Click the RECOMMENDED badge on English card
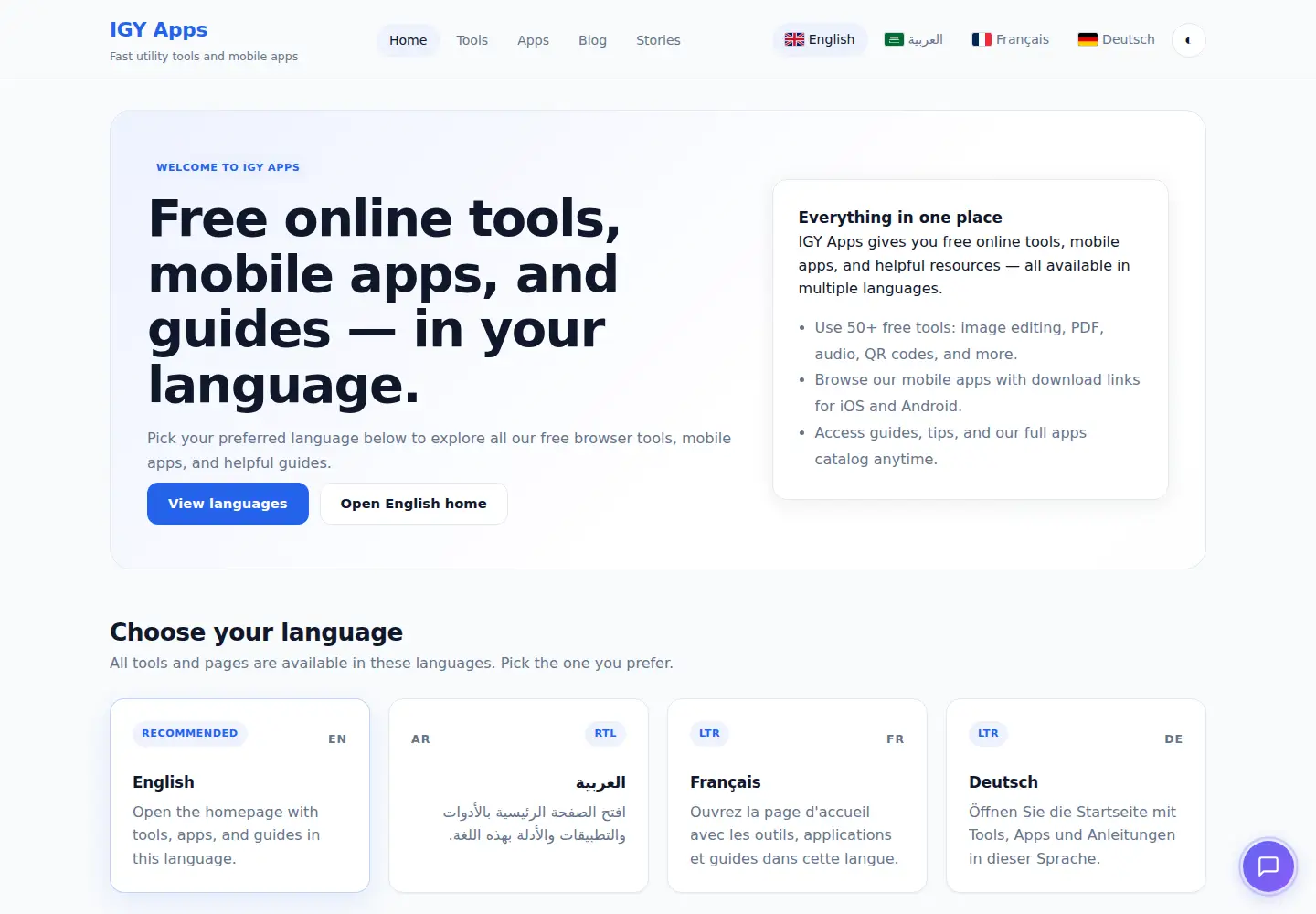The width and height of the screenshot is (1316, 914). coord(190,733)
